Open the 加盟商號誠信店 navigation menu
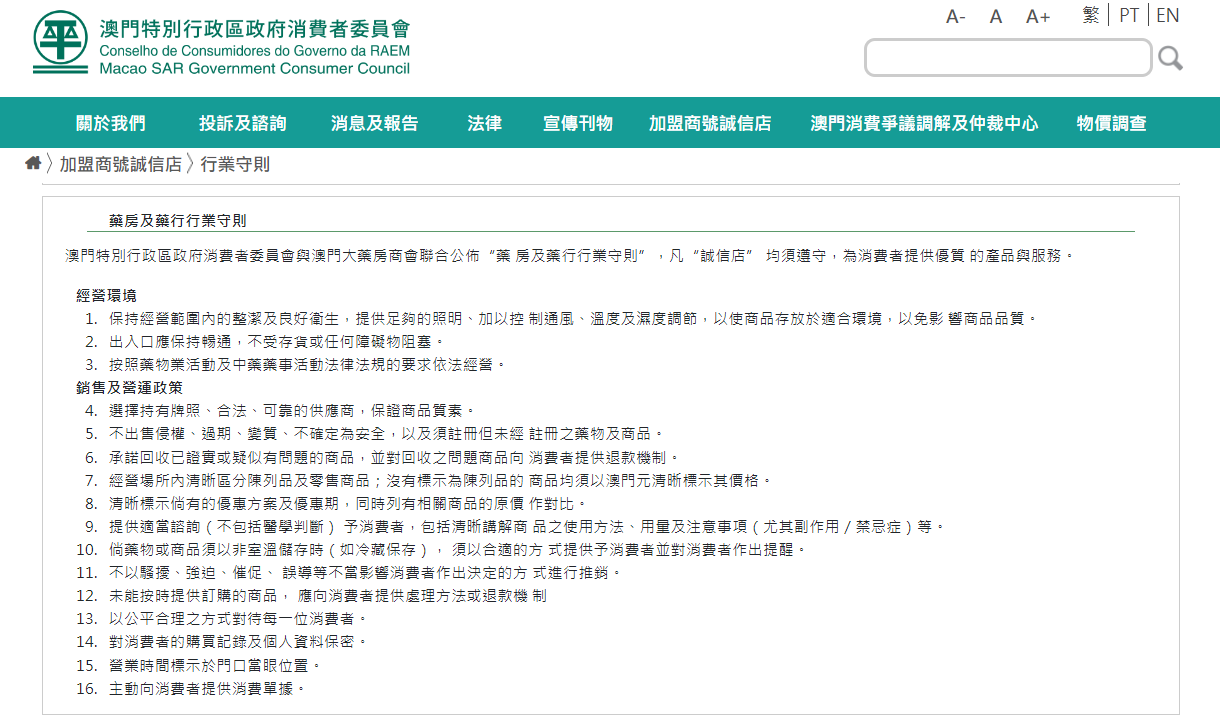 point(710,124)
